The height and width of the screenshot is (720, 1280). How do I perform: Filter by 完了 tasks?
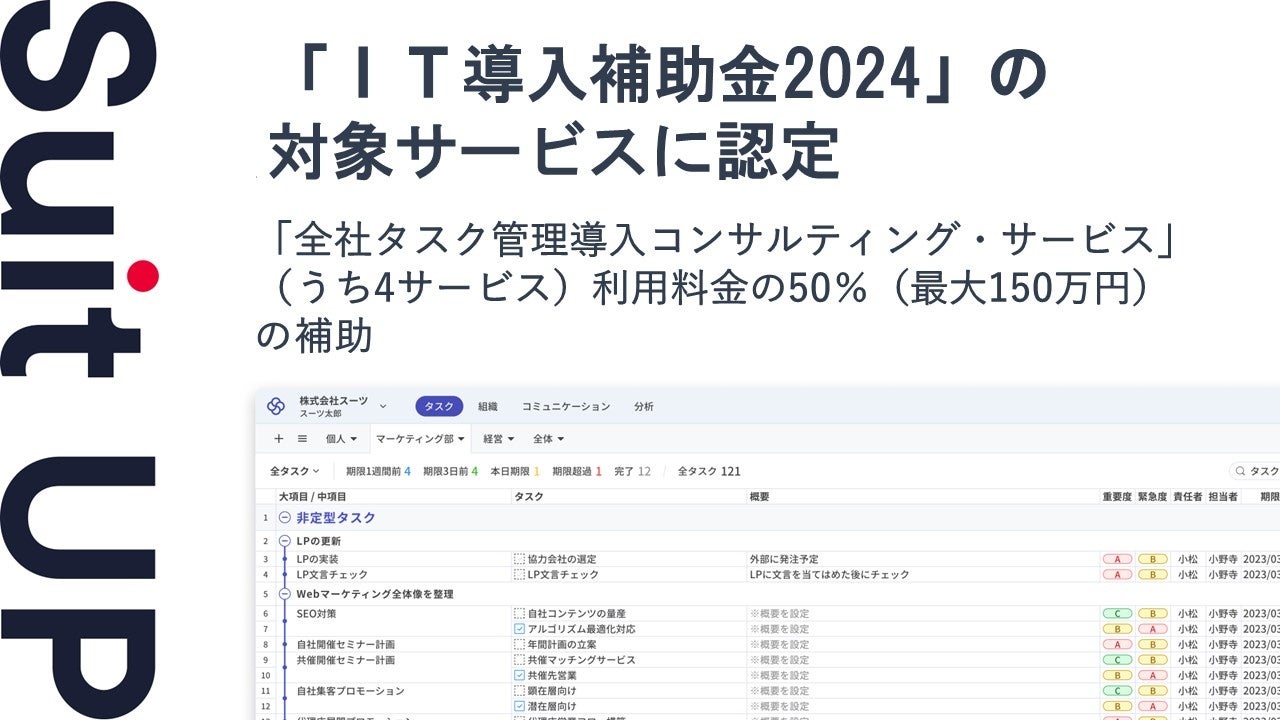(x=632, y=471)
